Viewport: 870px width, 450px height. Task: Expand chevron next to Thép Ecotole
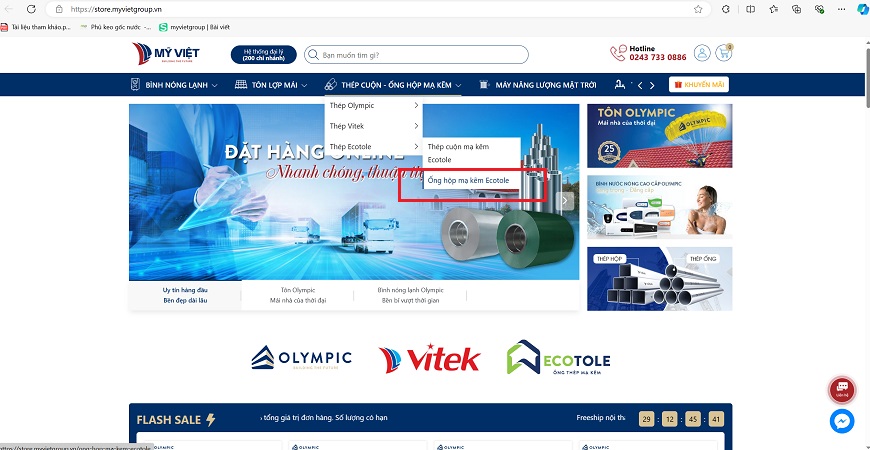(416, 146)
